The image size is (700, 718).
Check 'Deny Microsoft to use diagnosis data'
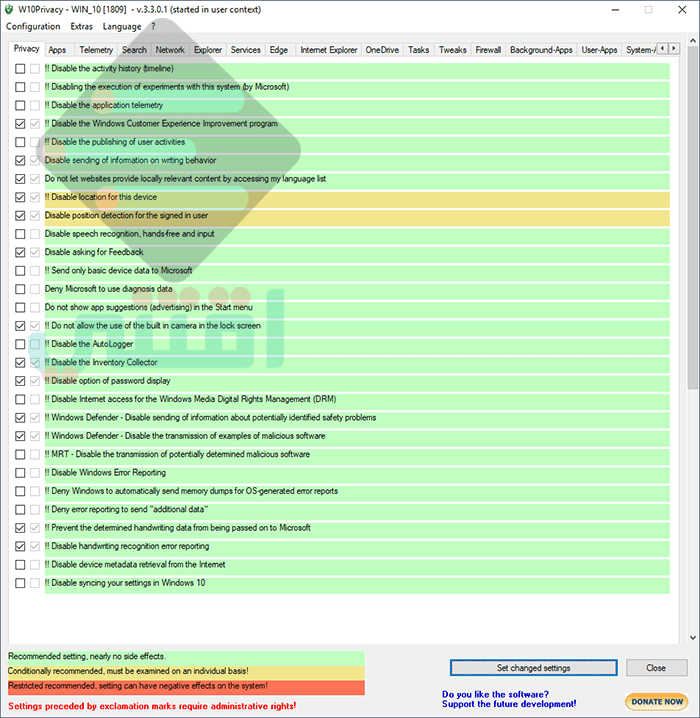coord(20,289)
